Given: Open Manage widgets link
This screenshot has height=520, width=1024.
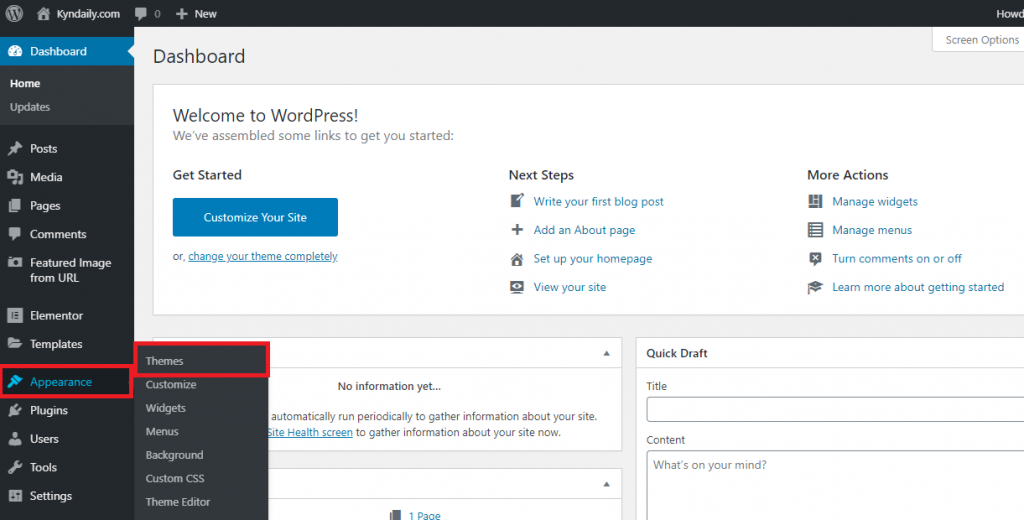Looking at the screenshot, I should click(x=874, y=202).
